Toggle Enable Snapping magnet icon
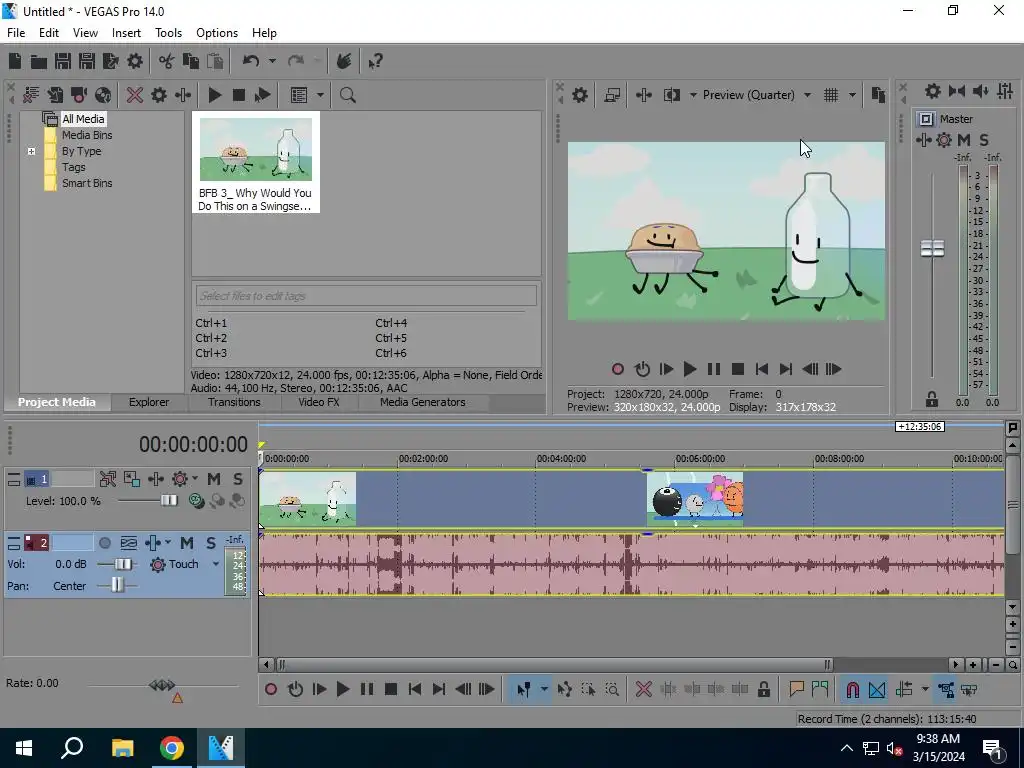Viewport: 1024px width, 768px height. pyautogui.click(x=852, y=690)
